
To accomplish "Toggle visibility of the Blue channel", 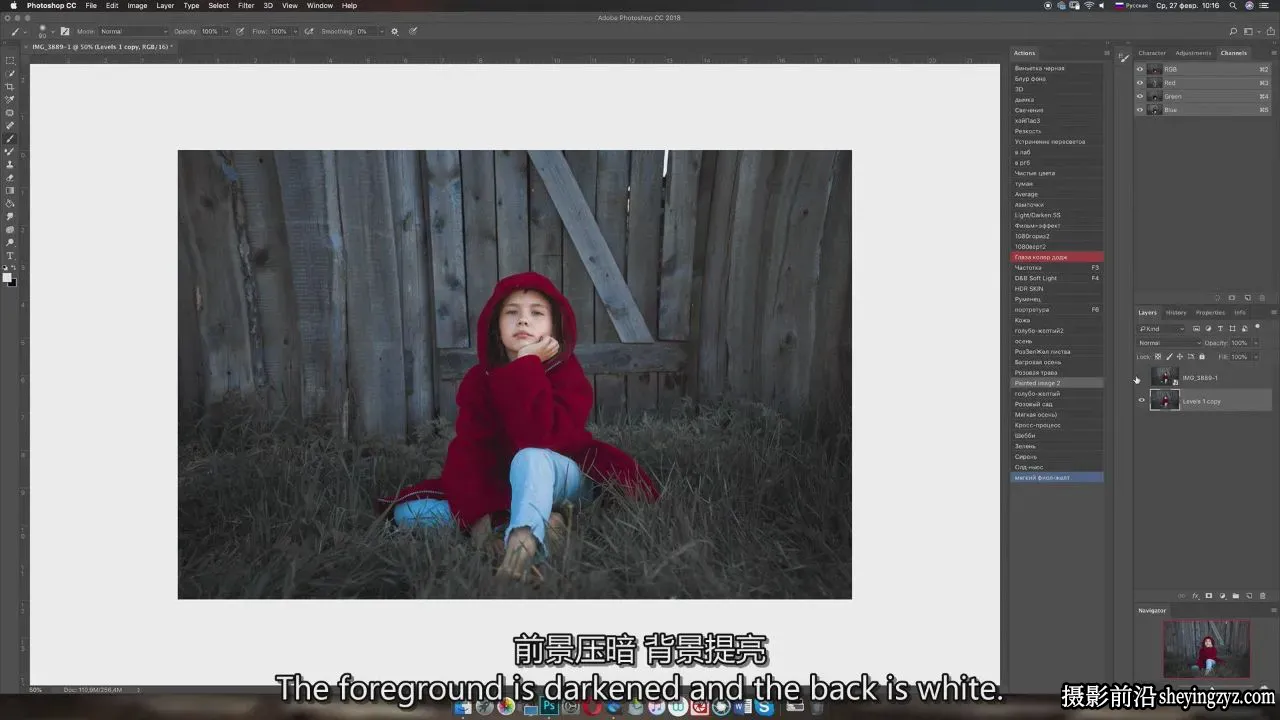I will (x=1140, y=110).
